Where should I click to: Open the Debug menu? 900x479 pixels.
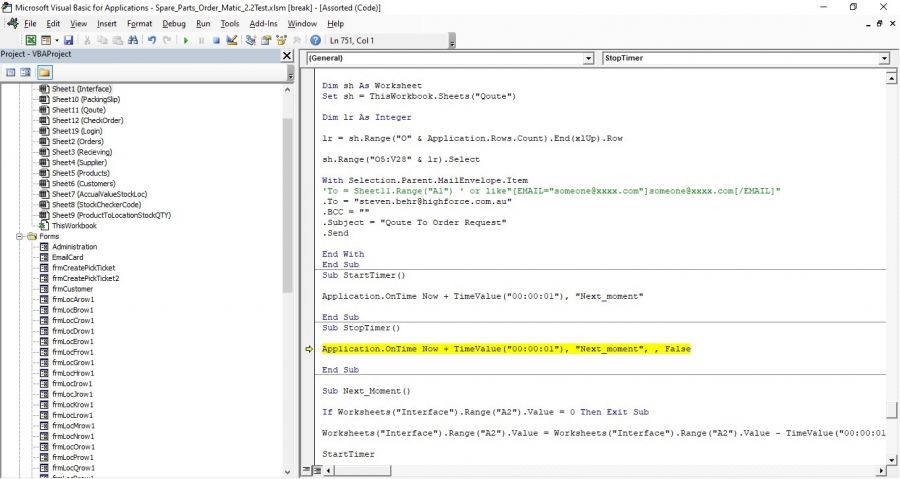click(174, 24)
